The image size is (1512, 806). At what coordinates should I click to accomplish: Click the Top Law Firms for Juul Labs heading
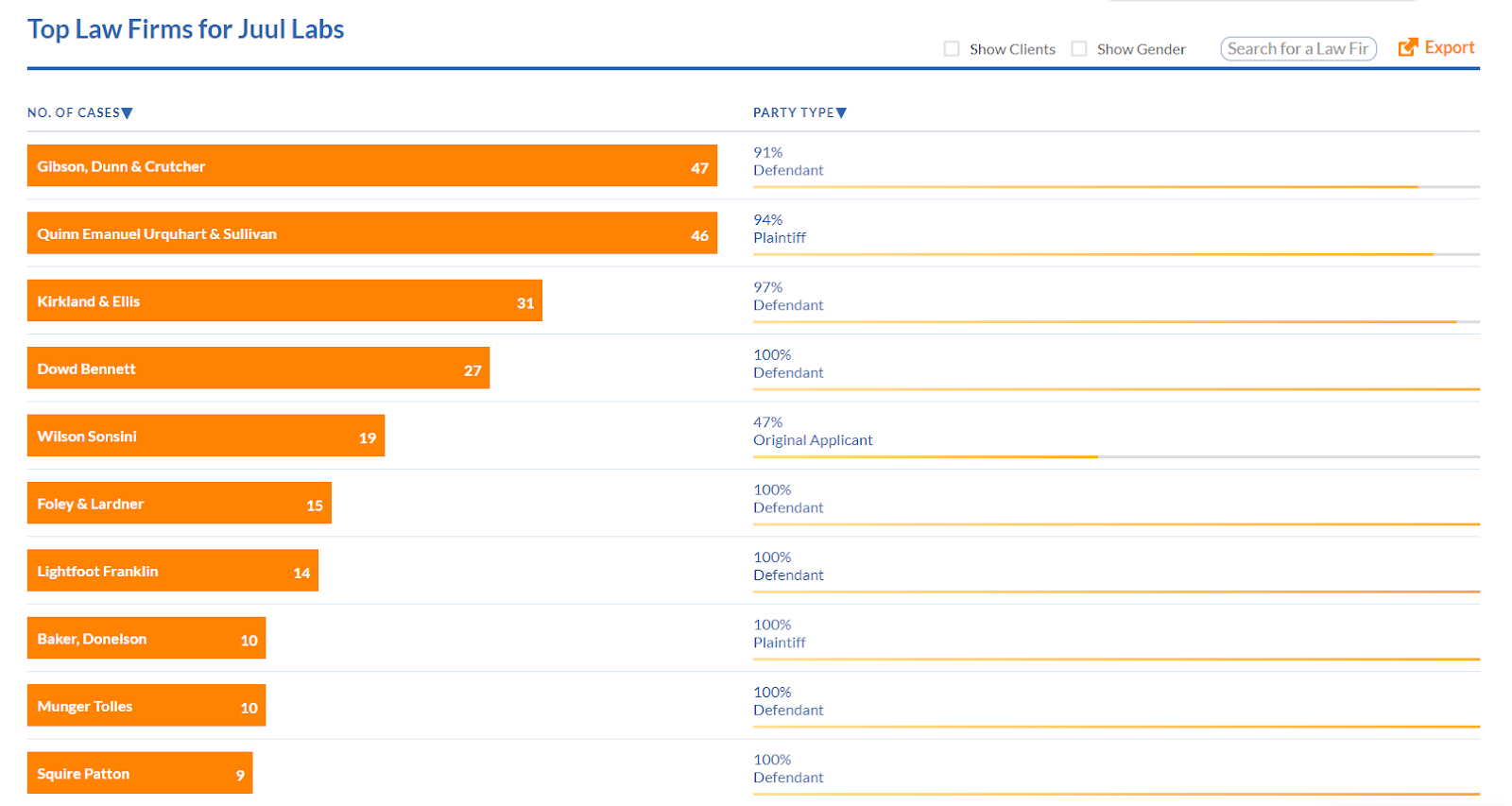pos(185,29)
